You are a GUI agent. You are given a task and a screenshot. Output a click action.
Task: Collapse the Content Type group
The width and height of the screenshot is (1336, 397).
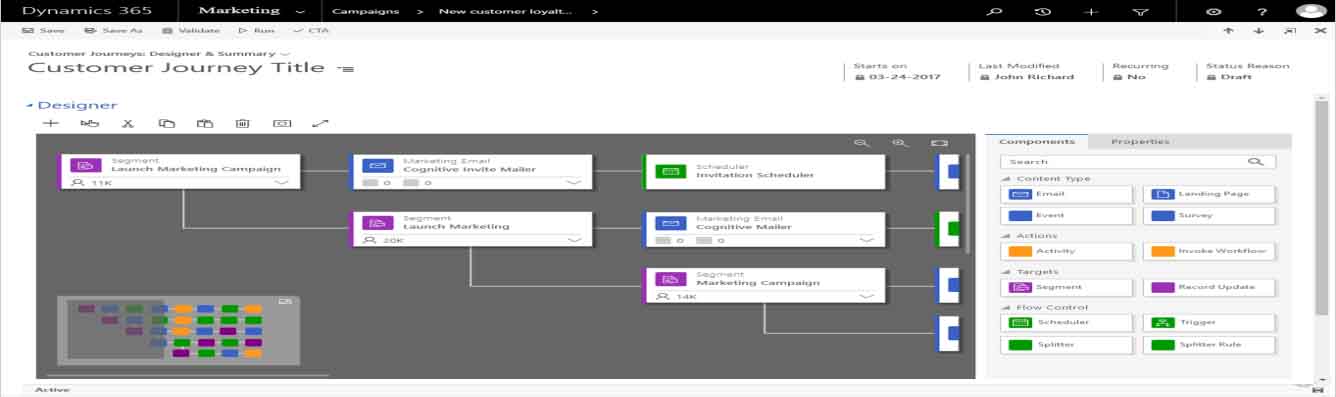(x=1005, y=179)
